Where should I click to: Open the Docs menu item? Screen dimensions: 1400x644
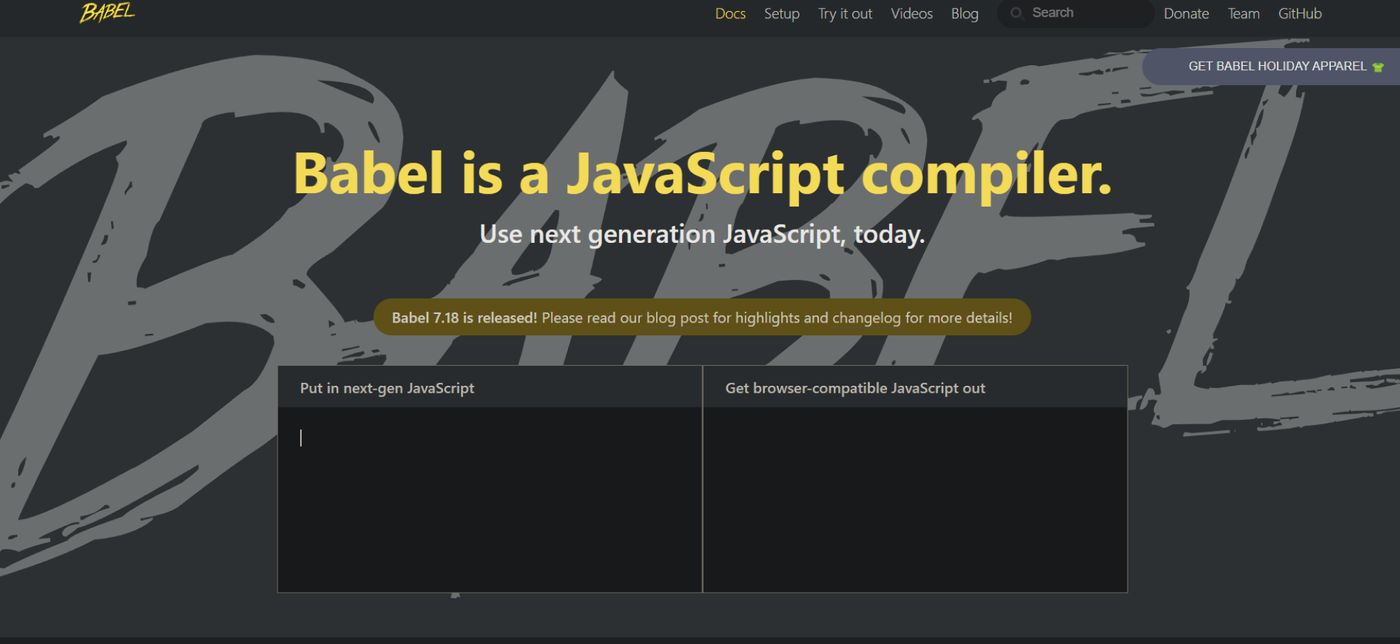click(x=730, y=13)
